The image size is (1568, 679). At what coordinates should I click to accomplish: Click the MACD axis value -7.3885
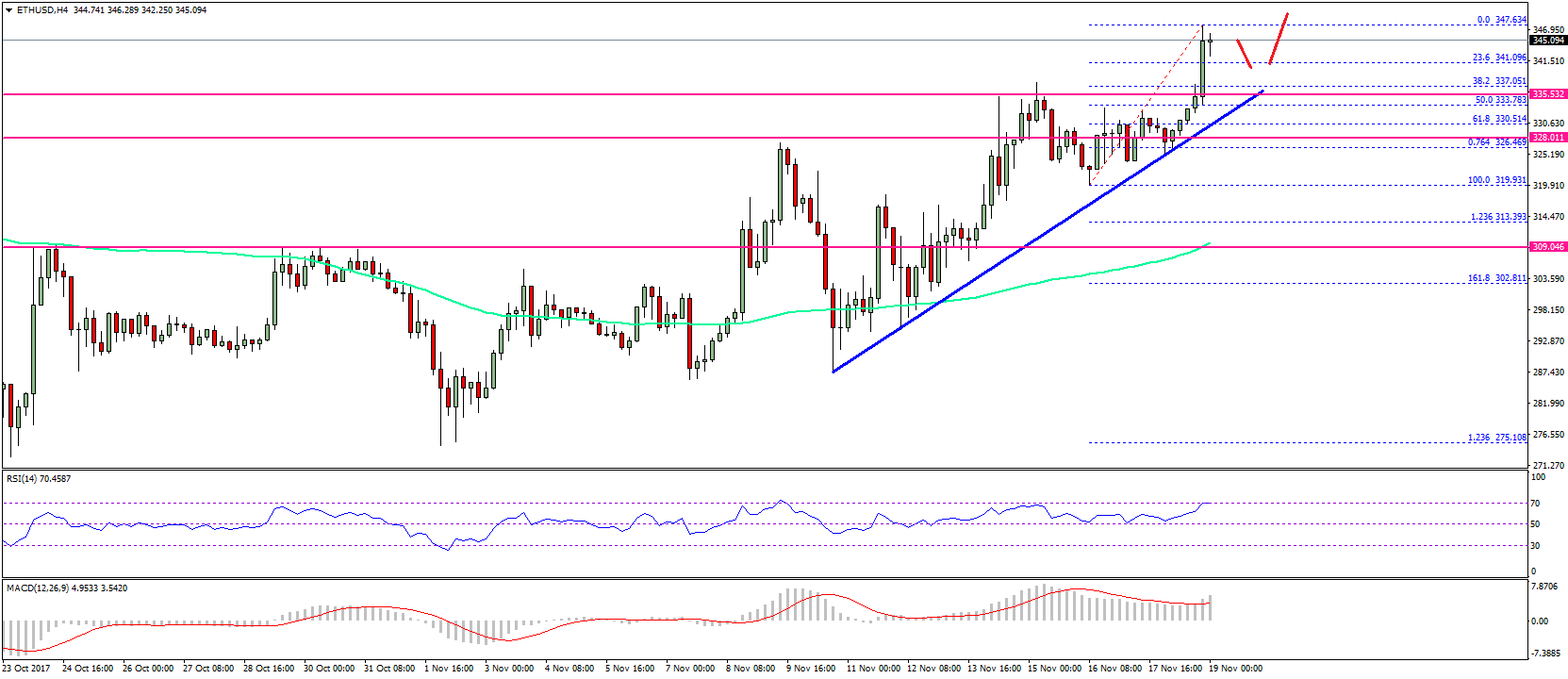[x=1547, y=652]
